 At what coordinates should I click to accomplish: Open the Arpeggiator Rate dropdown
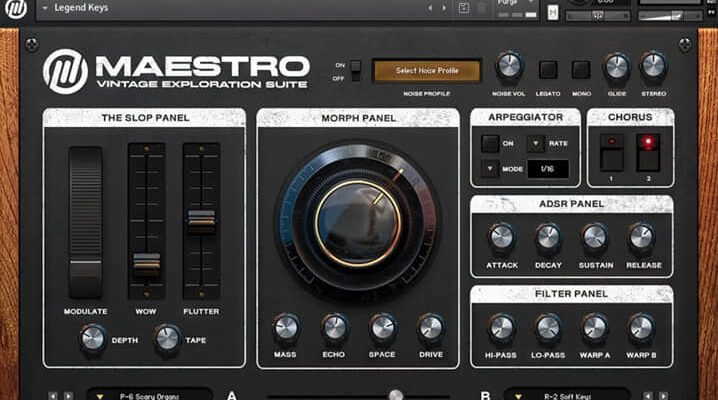536,143
